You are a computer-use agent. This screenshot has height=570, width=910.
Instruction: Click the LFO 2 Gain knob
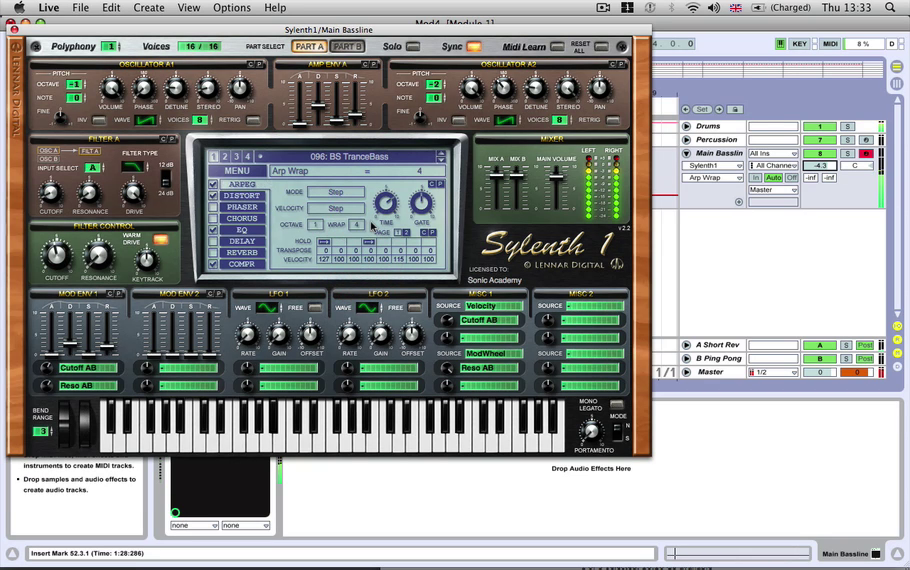(x=380, y=335)
